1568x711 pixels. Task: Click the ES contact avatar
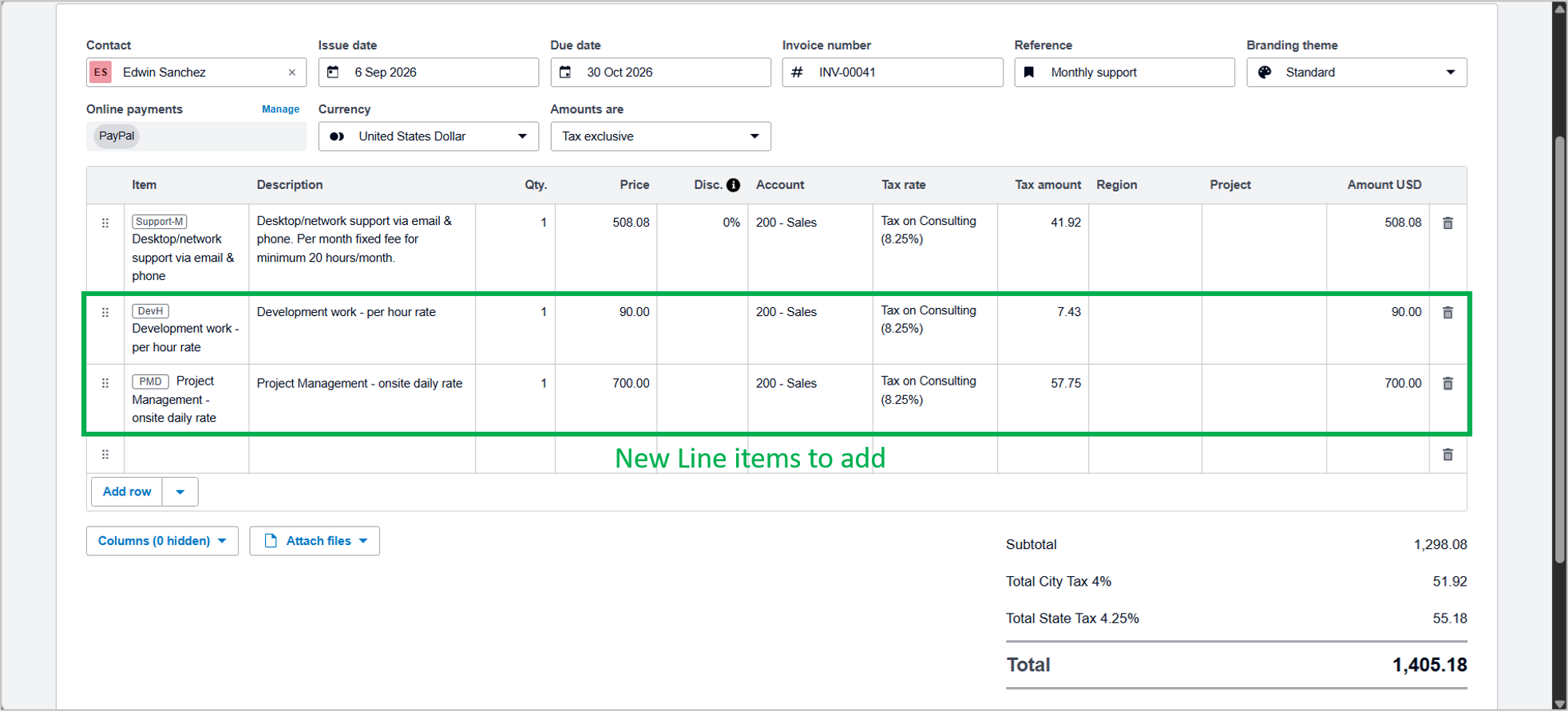click(x=101, y=73)
